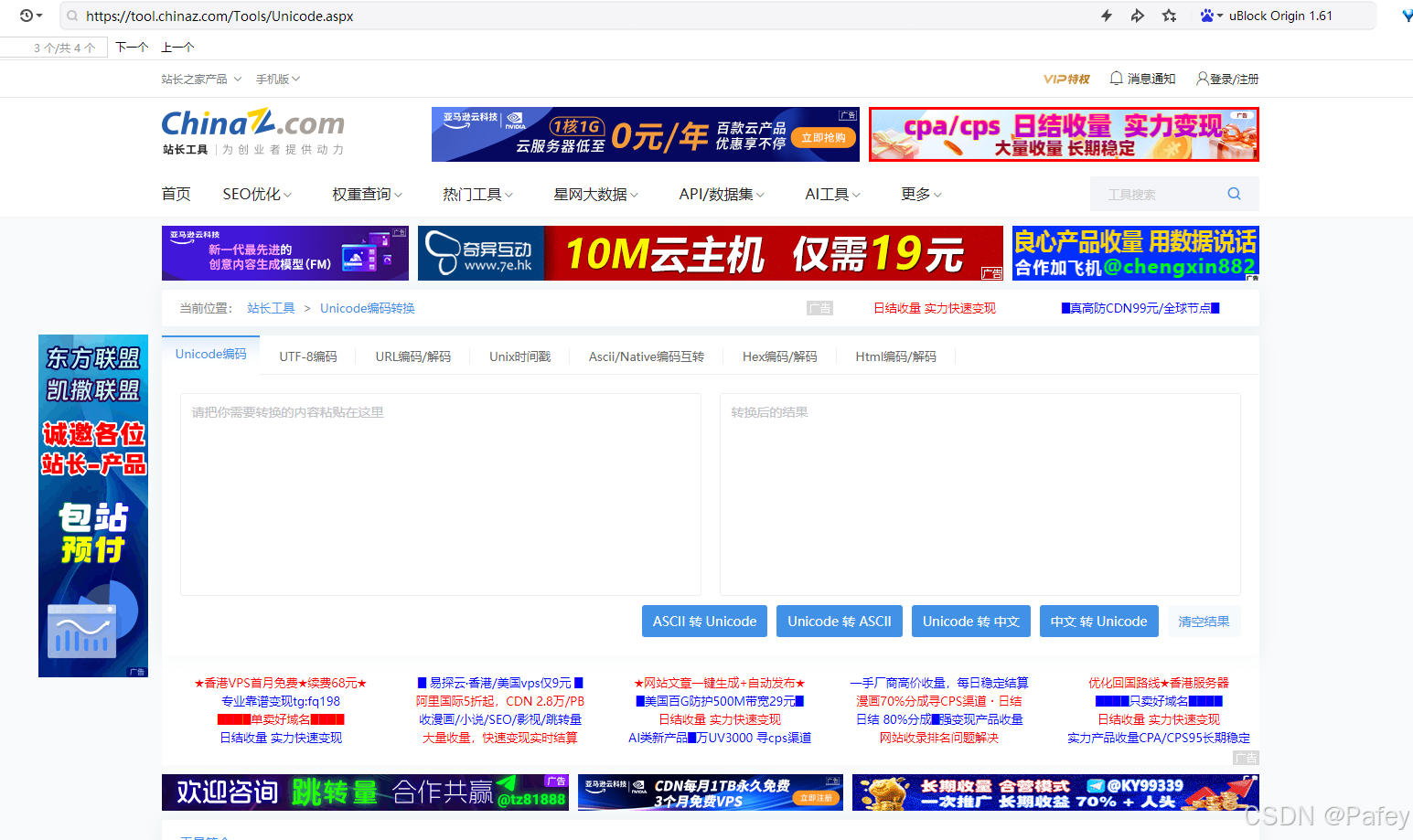Click Unicode 转 中文 button
Viewport: 1413px width, 840px height.
[970, 622]
